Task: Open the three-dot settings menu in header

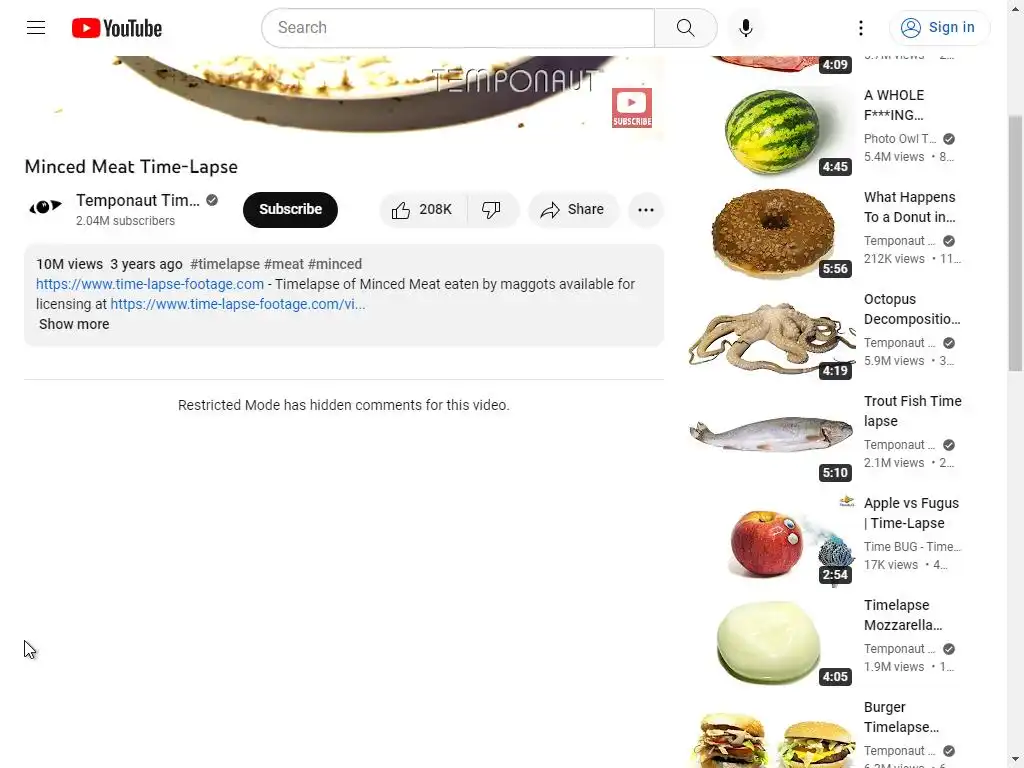Action: pyautogui.click(x=861, y=28)
